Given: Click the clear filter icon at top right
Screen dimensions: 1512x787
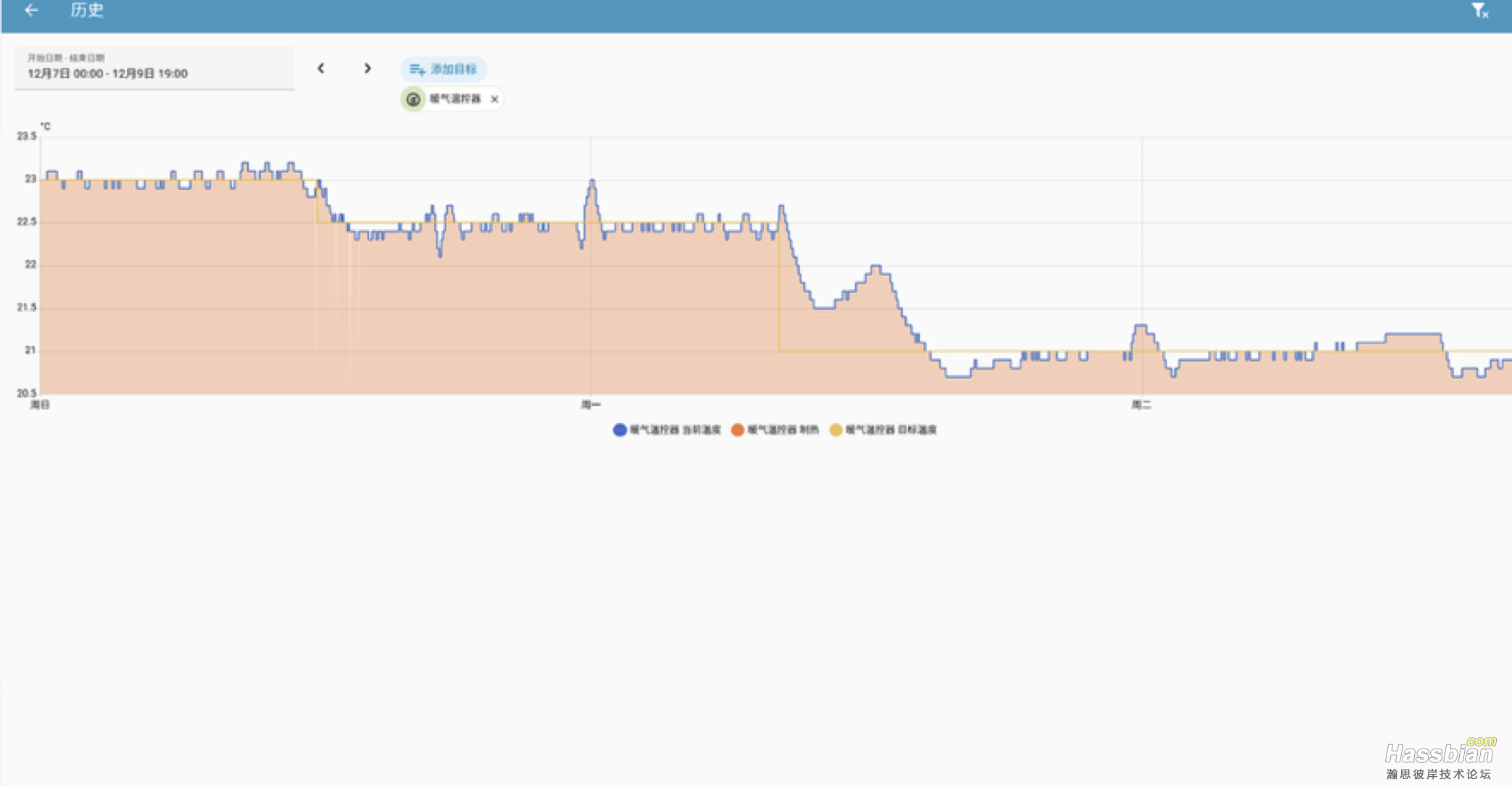Looking at the screenshot, I should pyautogui.click(x=1479, y=11).
